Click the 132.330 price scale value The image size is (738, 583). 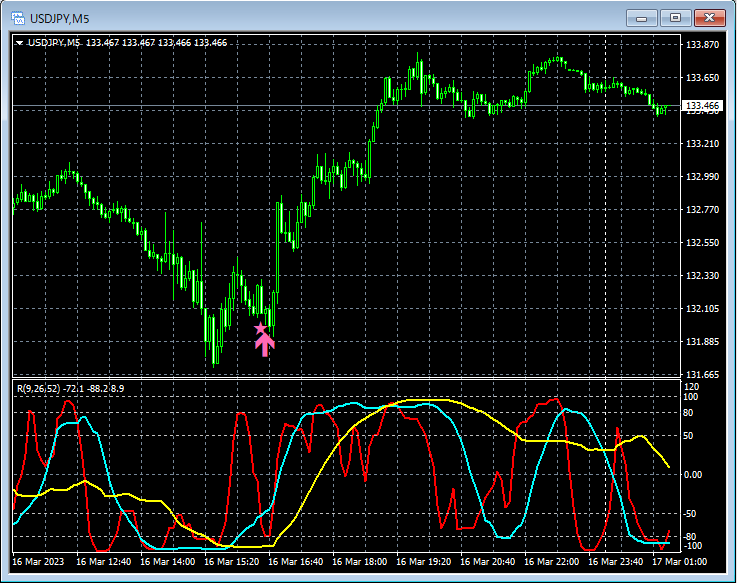click(702, 276)
